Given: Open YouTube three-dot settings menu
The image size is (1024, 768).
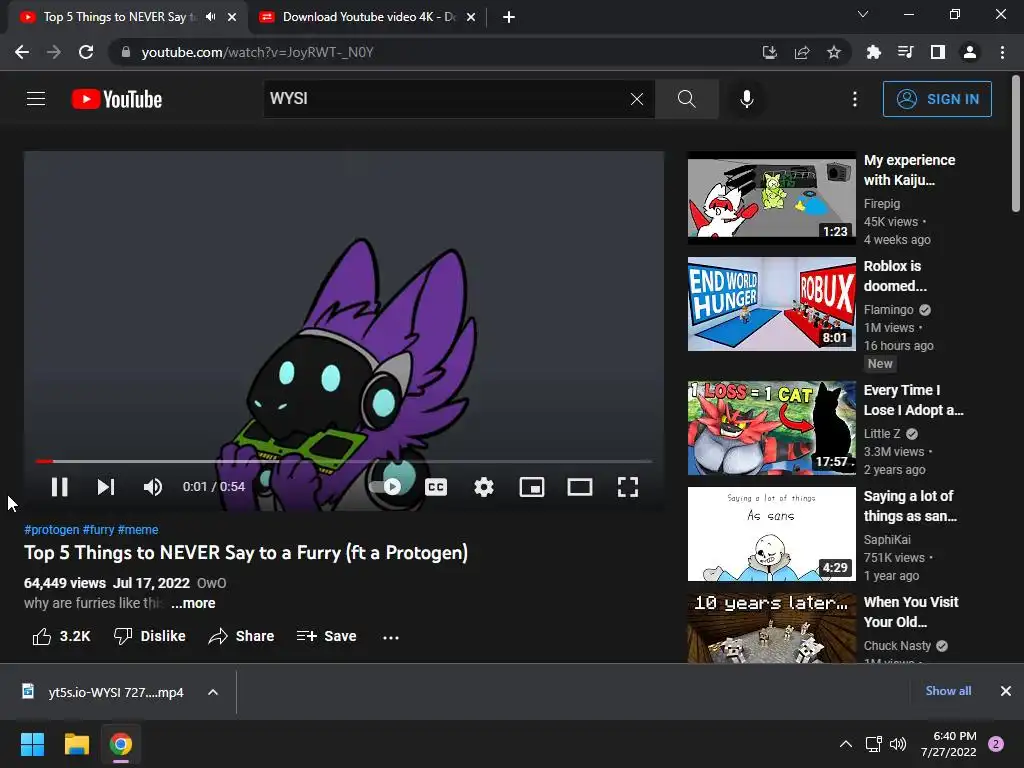Looking at the screenshot, I should pos(855,99).
